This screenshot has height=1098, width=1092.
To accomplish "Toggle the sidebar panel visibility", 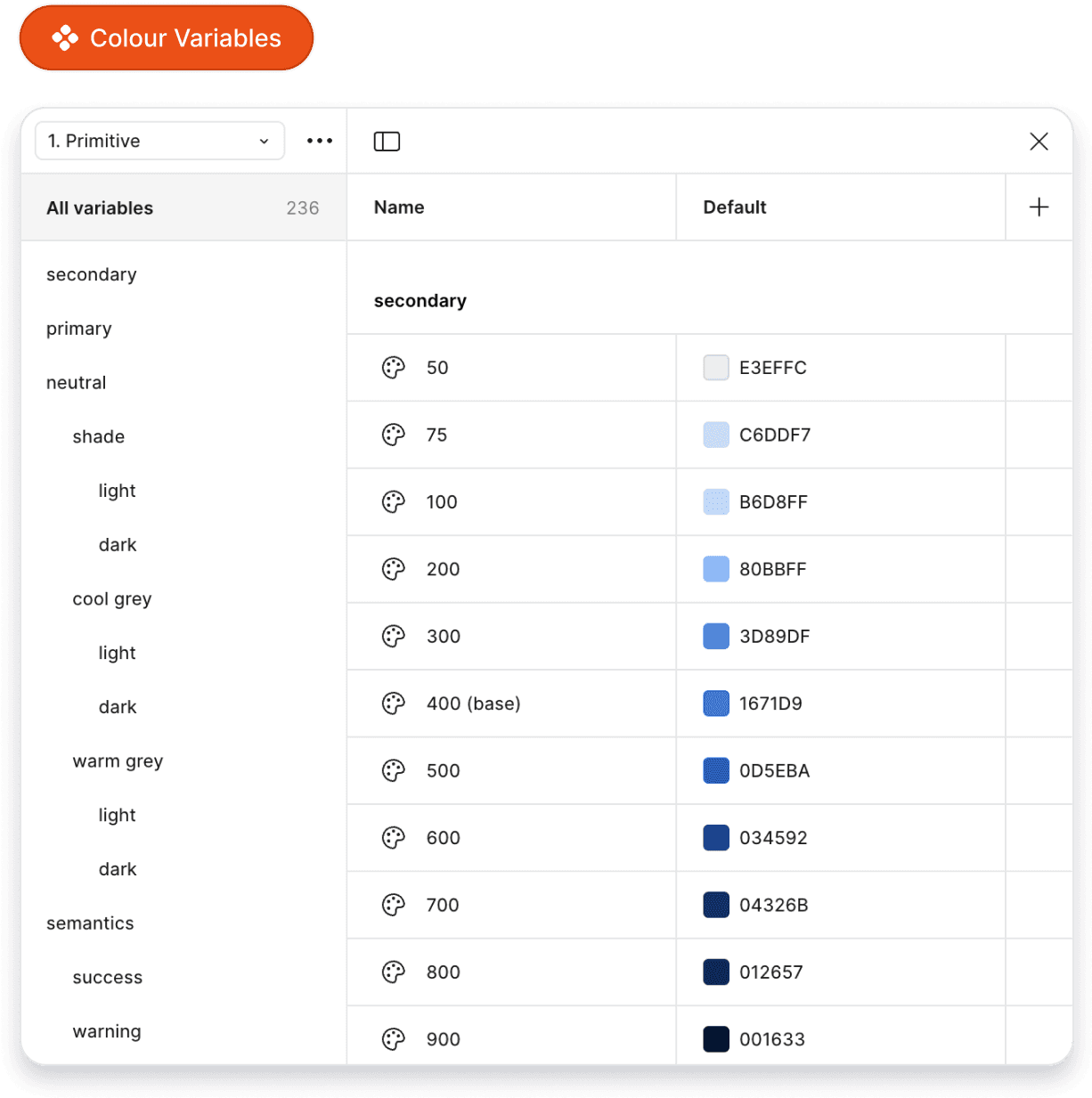I will coord(387,141).
